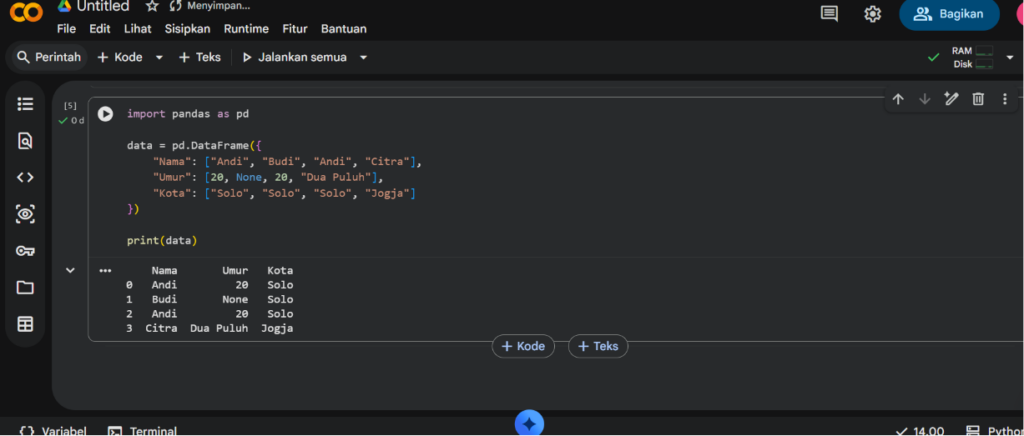Open the Runtime menu
The width and height of the screenshot is (1024, 436).
click(246, 29)
